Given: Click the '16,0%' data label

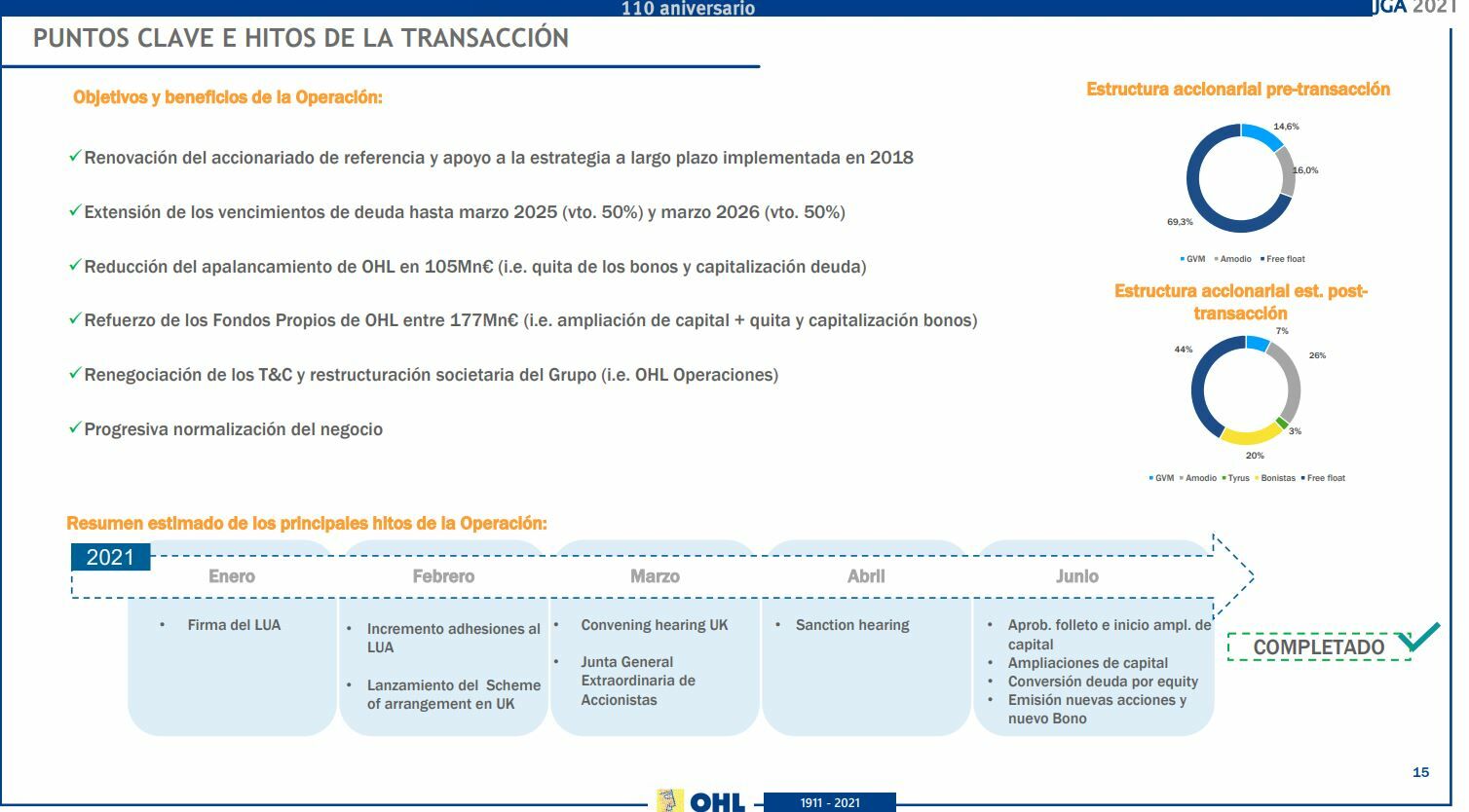Looking at the screenshot, I should click(1305, 170).
